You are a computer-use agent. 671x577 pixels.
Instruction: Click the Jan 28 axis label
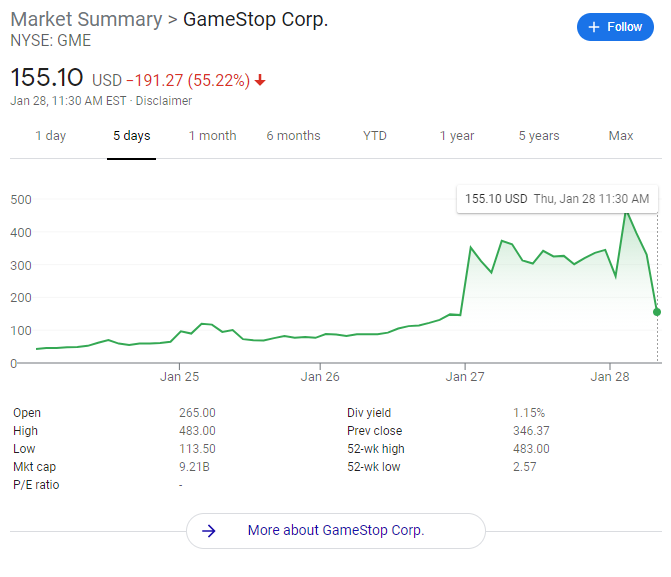click(x=610, y=377)
